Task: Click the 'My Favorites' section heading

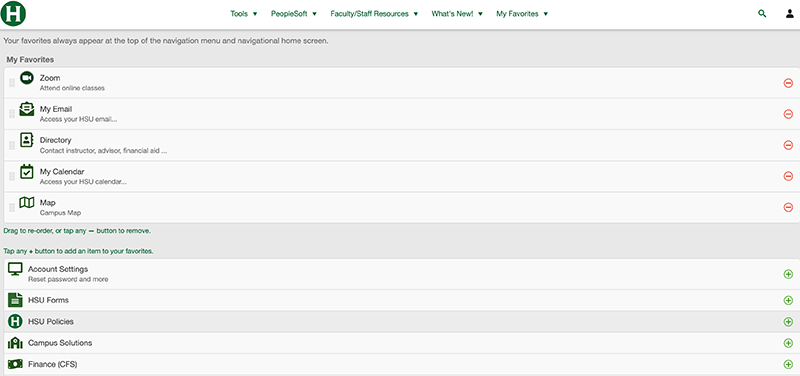Action: 30,60
